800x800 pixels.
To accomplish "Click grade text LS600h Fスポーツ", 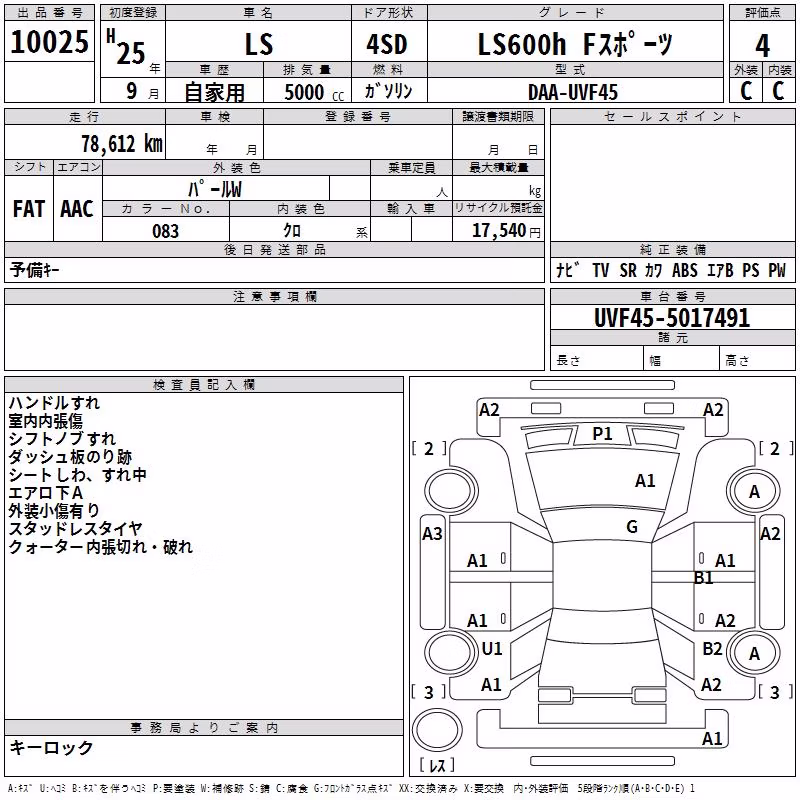I will [575, 44].
